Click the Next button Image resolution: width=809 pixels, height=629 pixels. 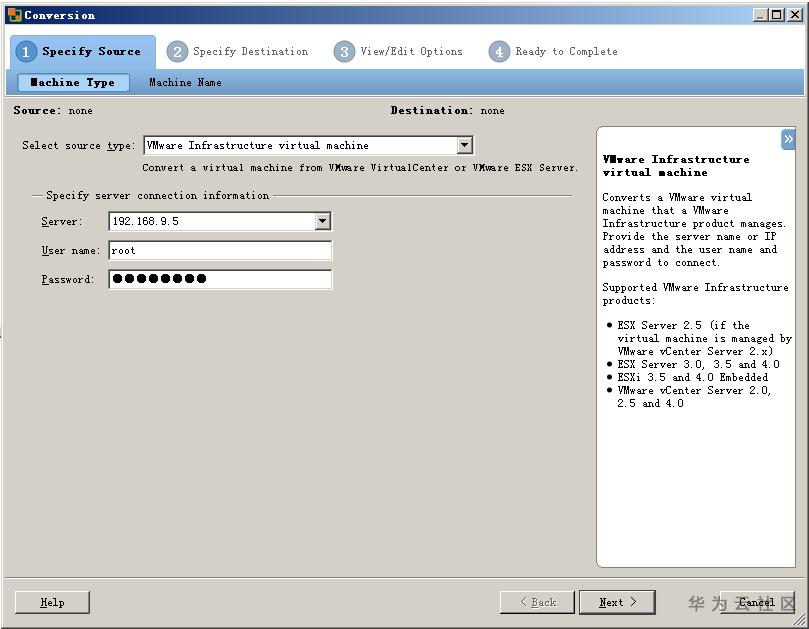(617, 602)
